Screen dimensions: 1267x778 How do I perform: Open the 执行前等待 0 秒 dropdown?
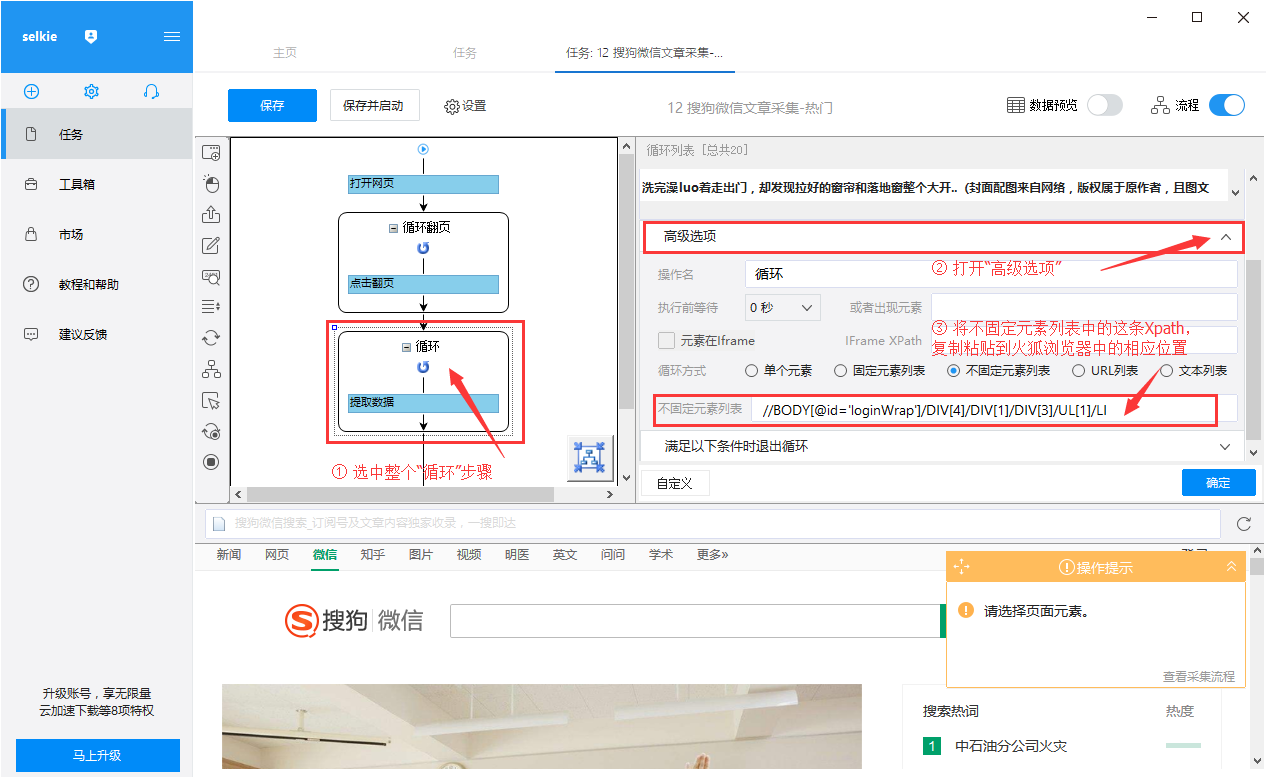(783, 307)
